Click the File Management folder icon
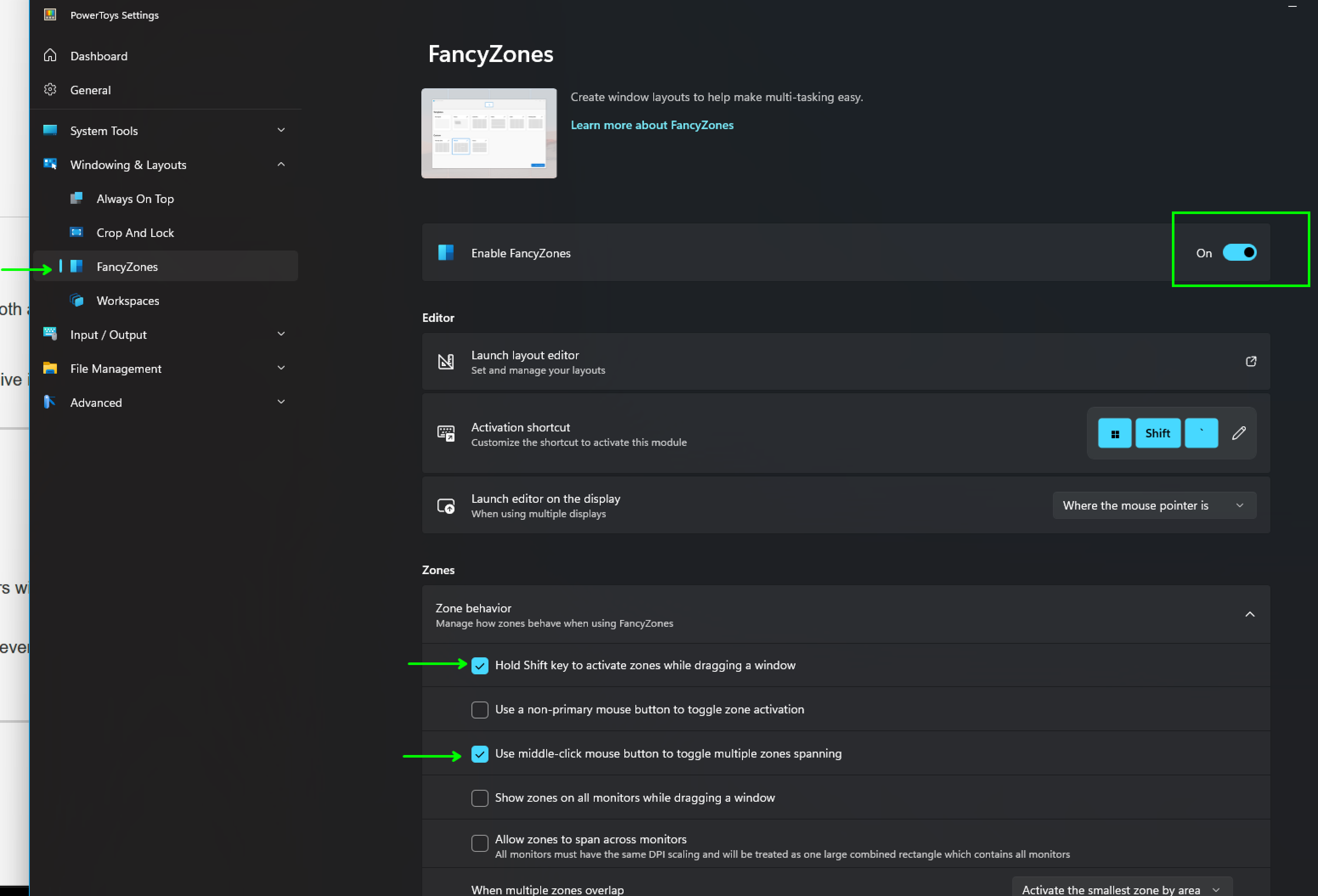Image resolution: width=1318 pixels, height=896 pixels. point(50,368)
